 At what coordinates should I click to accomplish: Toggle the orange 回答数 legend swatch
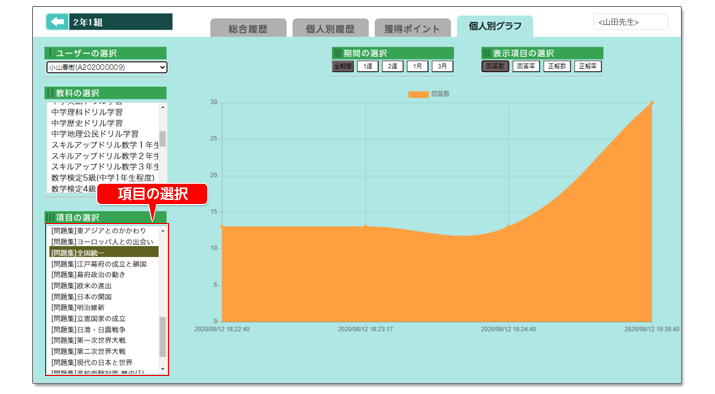(x=418, y=94)
